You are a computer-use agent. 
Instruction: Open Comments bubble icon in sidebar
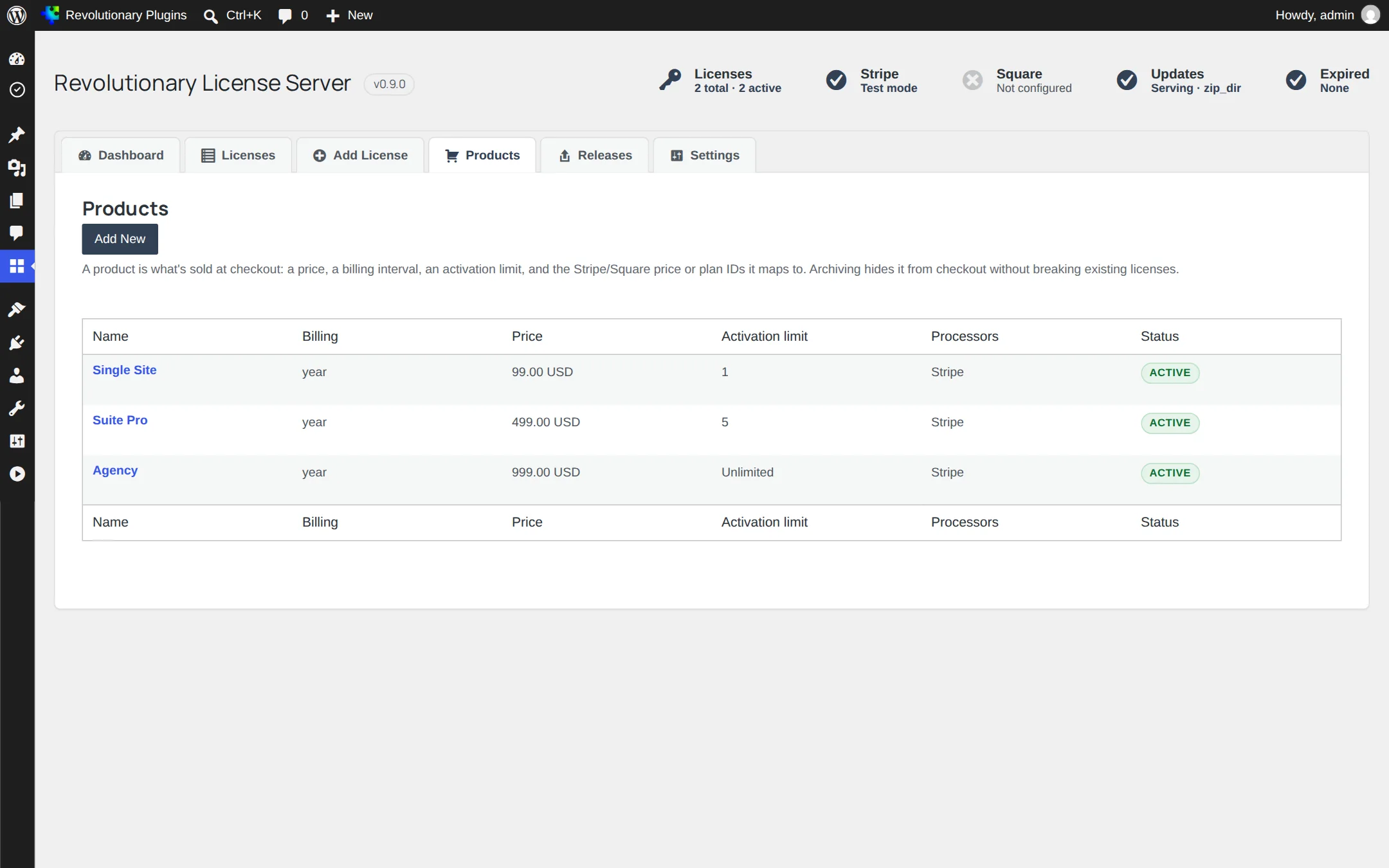click(17, 233)
